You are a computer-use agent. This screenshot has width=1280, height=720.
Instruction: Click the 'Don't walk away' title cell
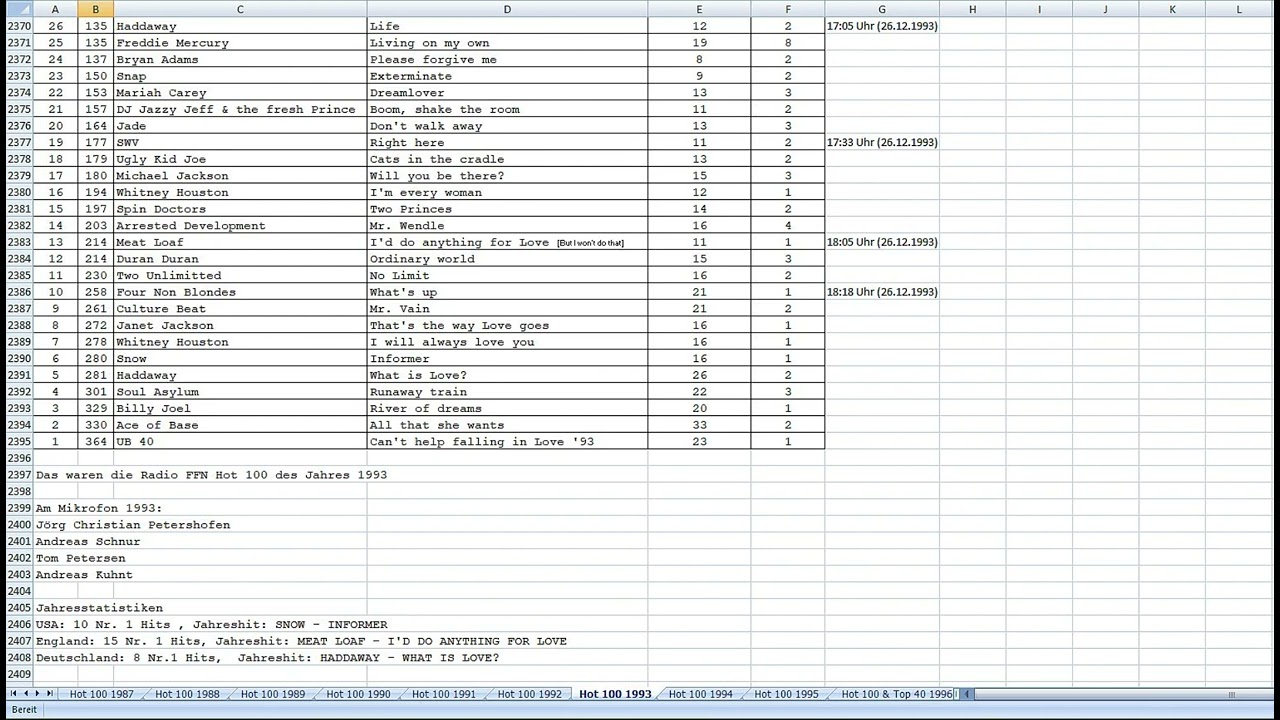[507, 126]
